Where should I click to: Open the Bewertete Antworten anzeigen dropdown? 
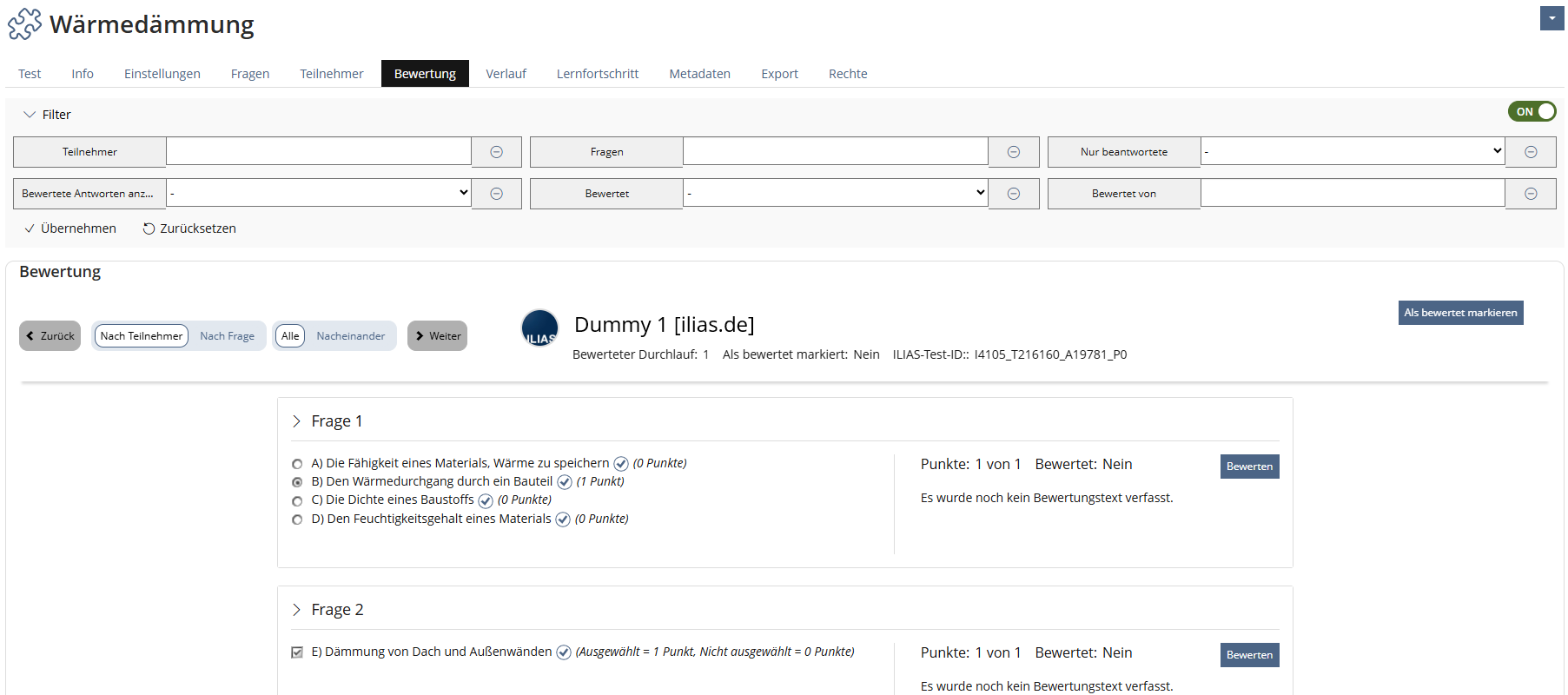(x=319, y=193)
